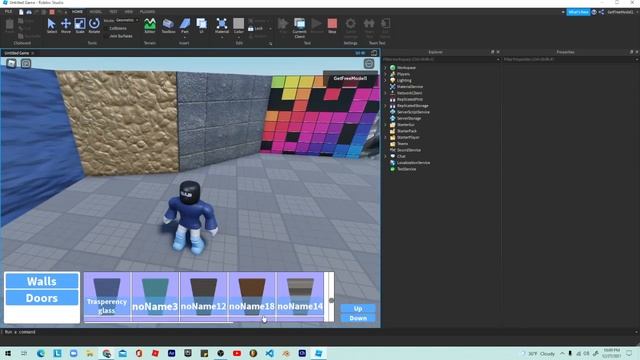Viewport: 640px width, 360px height.
Task: Switch to the MODEL ribbon tab
Action: [96, 12]
